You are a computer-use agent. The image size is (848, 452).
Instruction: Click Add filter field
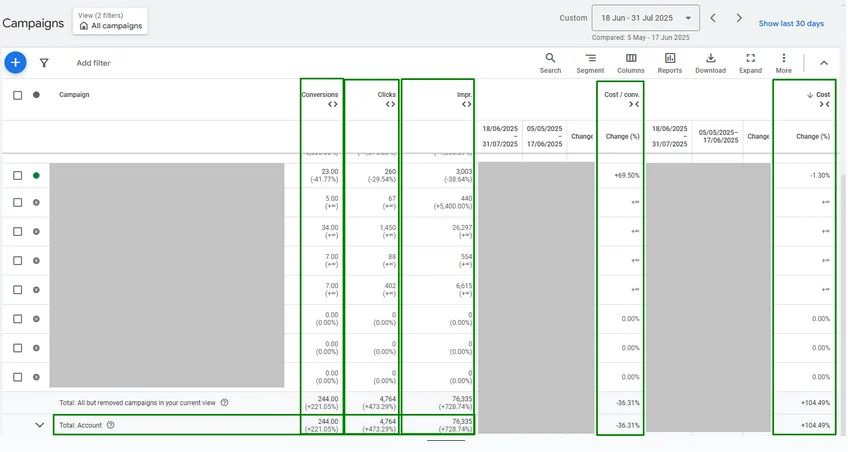[93, 63]
